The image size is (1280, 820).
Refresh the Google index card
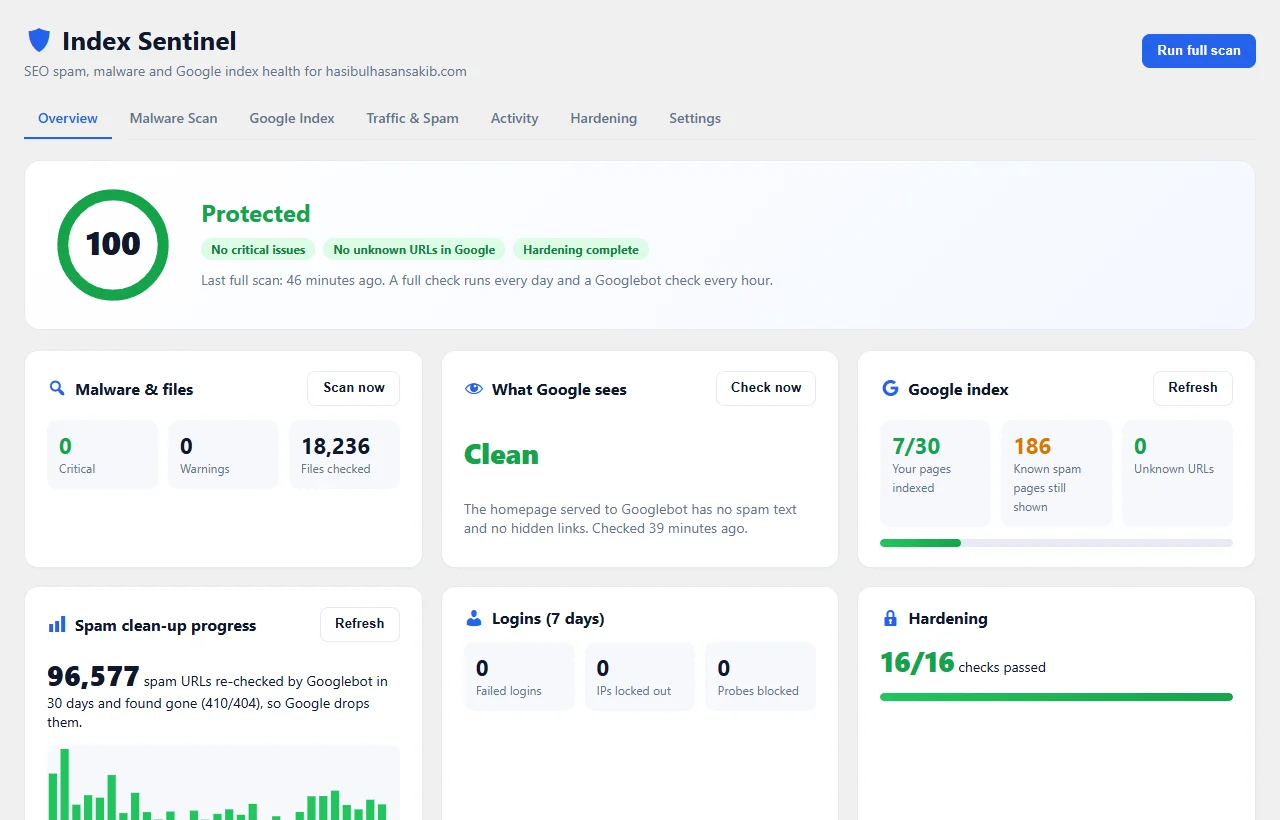pos(1193,388)
